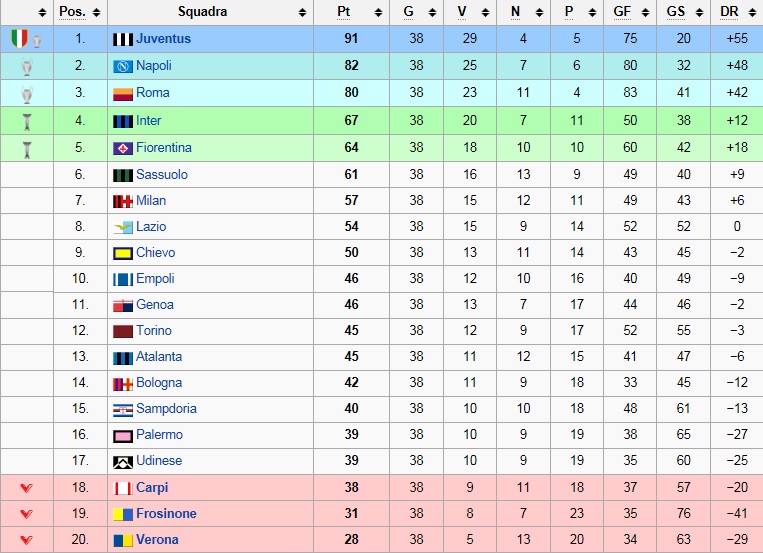
Task: Sort table by Pos. column arrows
Action: (x=96, y=13)
